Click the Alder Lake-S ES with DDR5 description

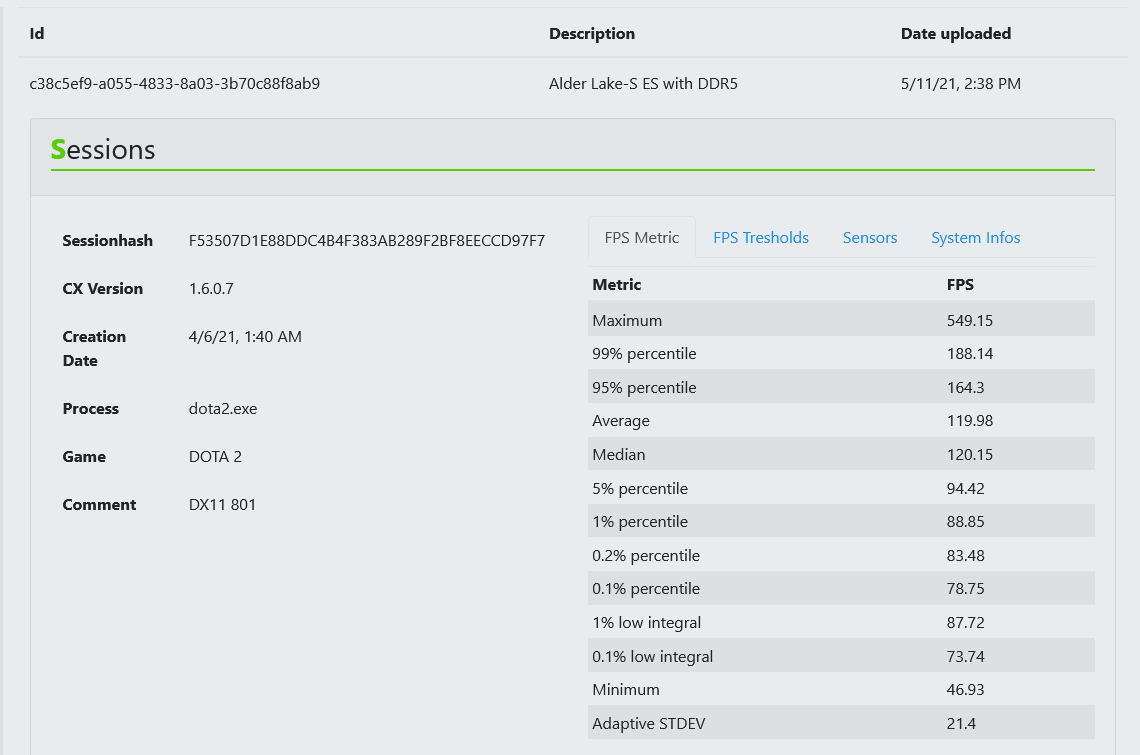(x=643, y=84)
